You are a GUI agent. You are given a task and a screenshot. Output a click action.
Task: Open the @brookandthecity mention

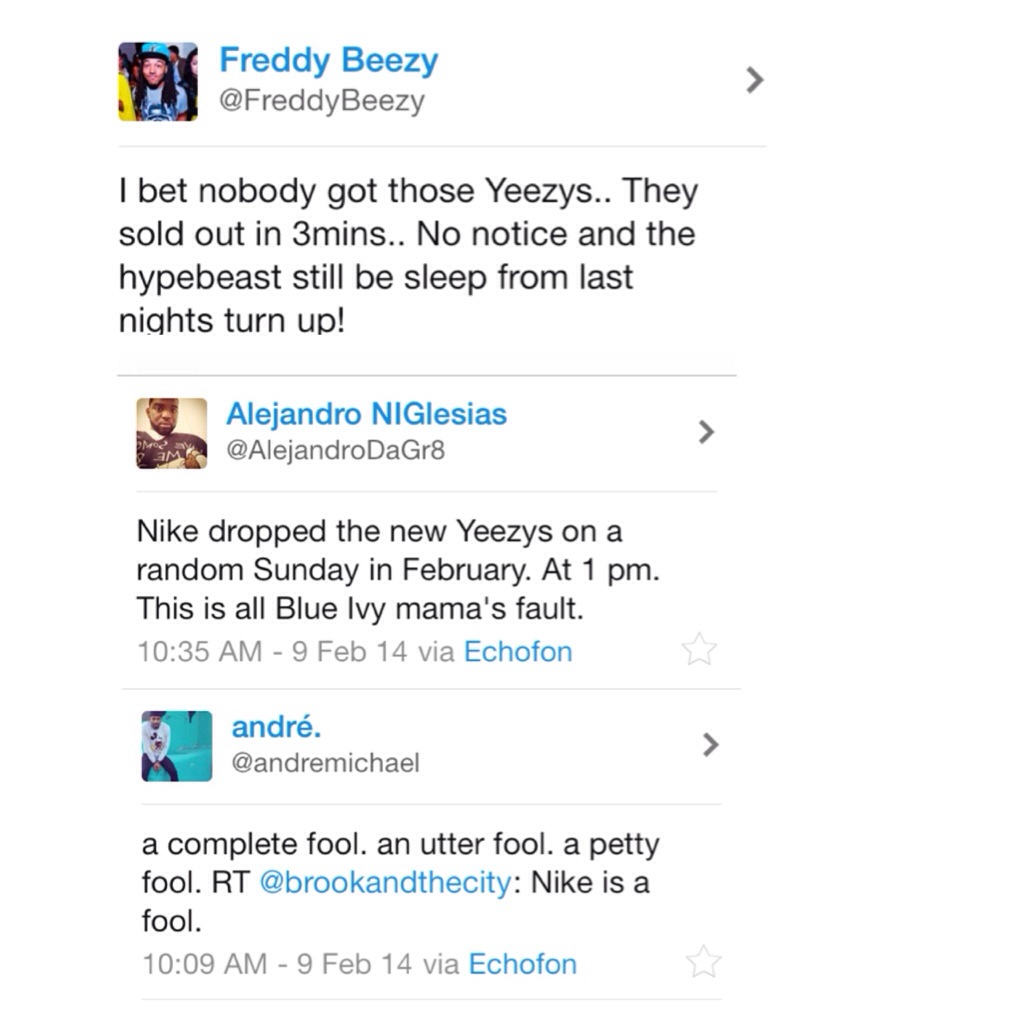(385, 884)
